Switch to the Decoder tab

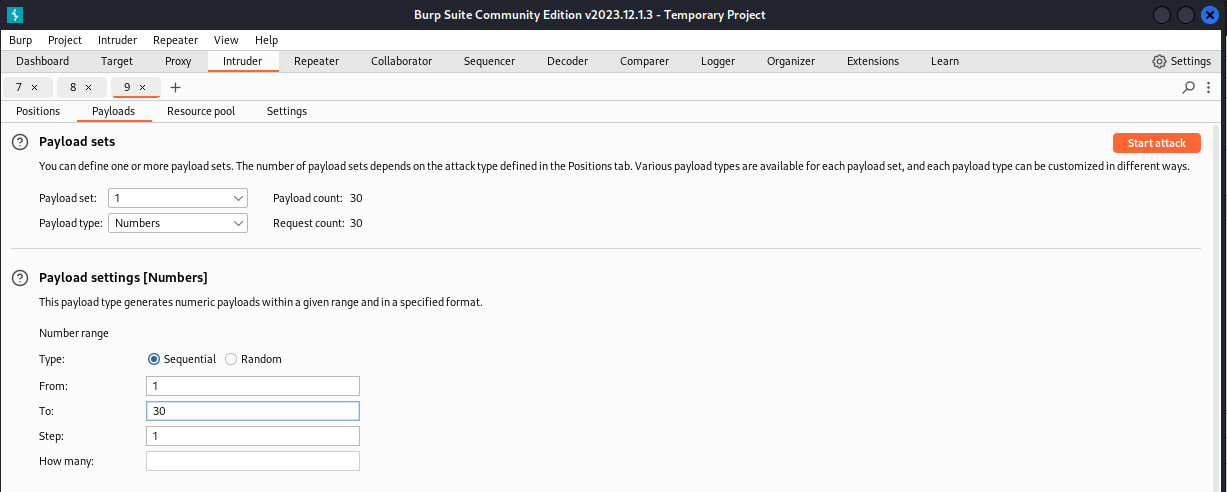pyautogui.click(x=567, y=61)
